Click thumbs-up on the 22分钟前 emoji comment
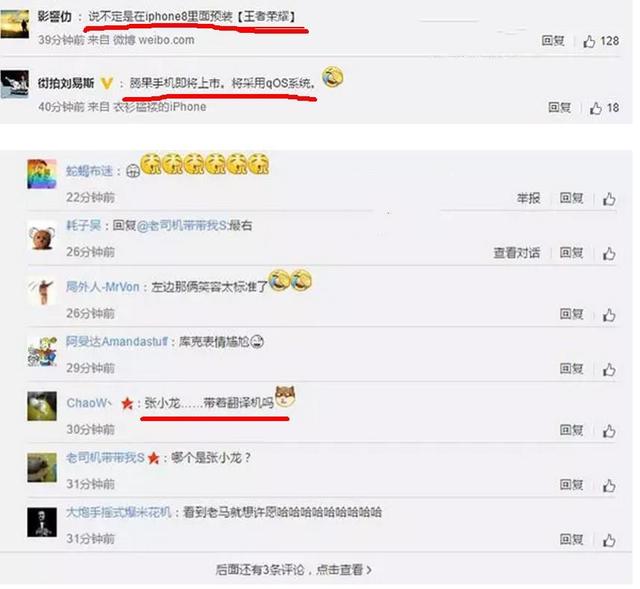This screenshot has width=640, height=589. (609, 199)
